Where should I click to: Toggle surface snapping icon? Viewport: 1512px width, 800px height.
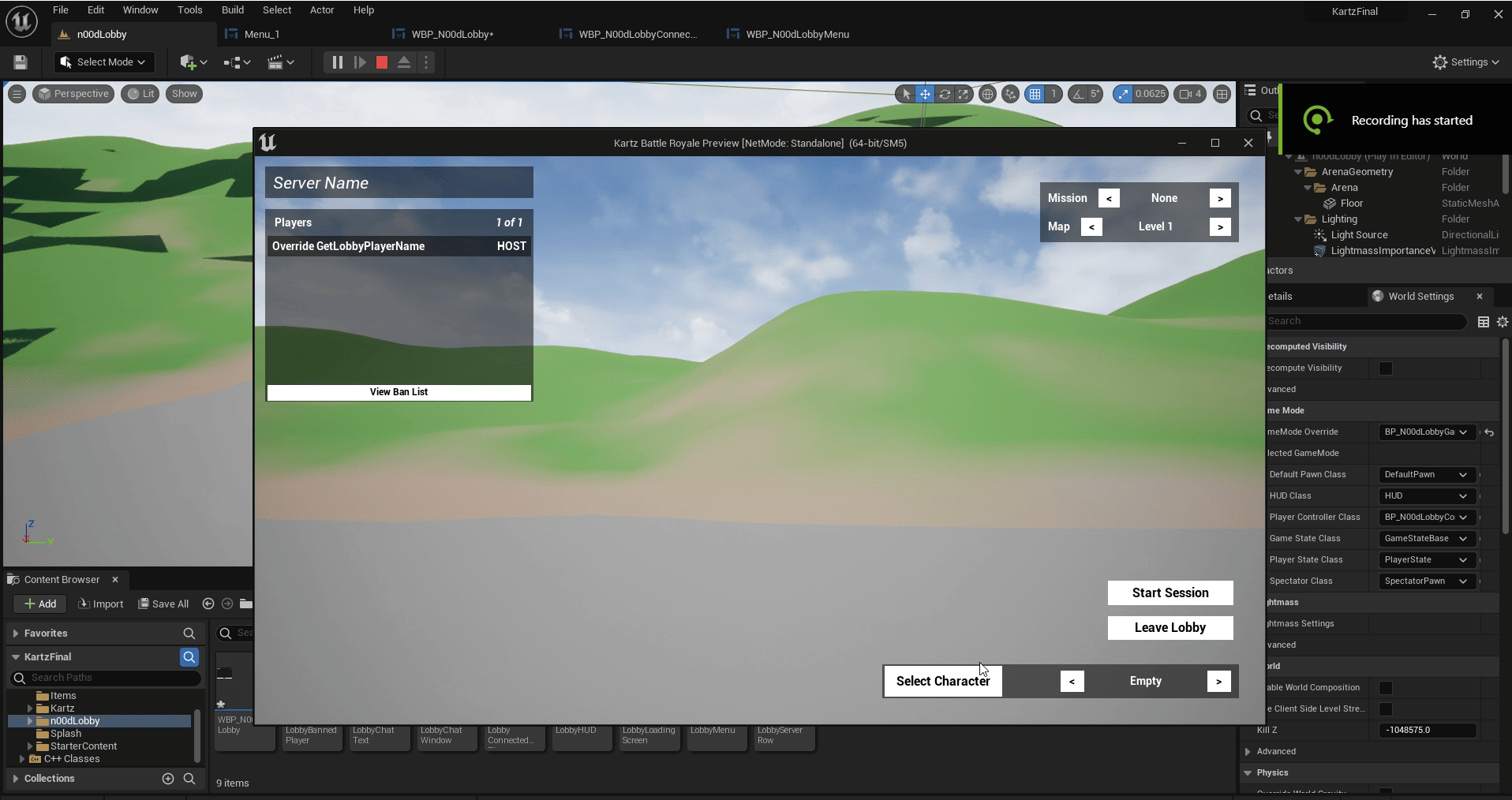(x=1010, y=94)
